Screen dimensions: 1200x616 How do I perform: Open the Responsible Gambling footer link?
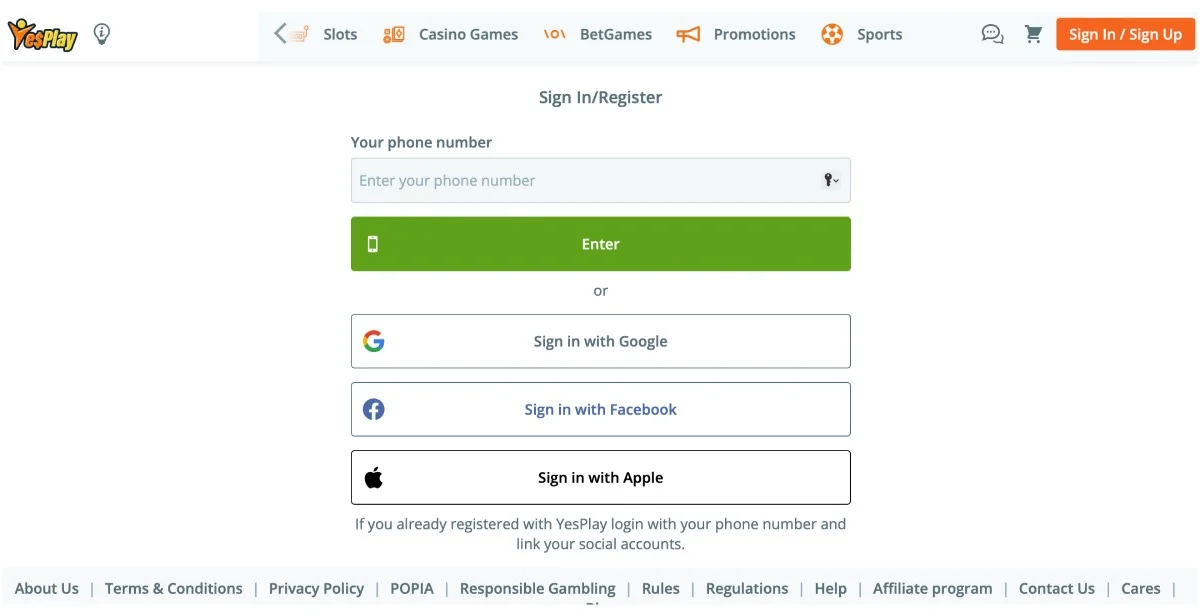point(538,588)
